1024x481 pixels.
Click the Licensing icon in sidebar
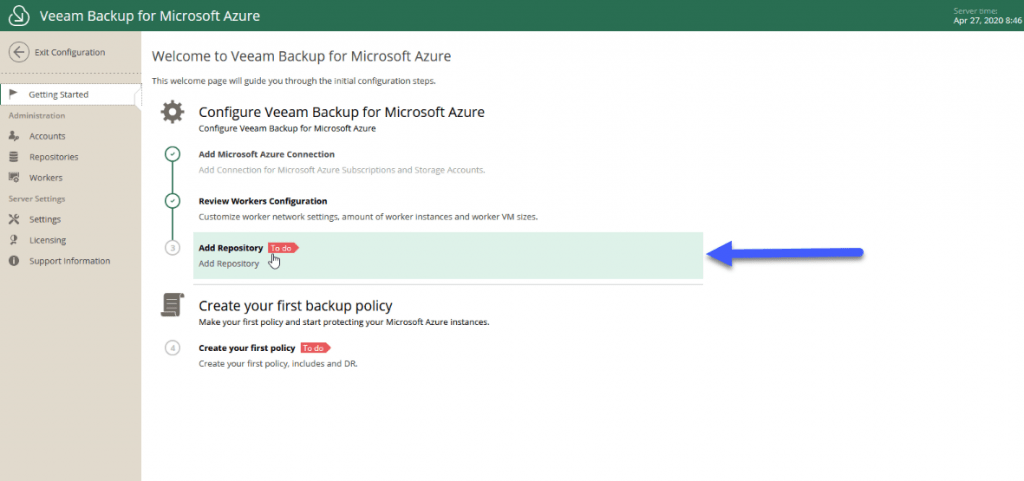tap(14, 240)
